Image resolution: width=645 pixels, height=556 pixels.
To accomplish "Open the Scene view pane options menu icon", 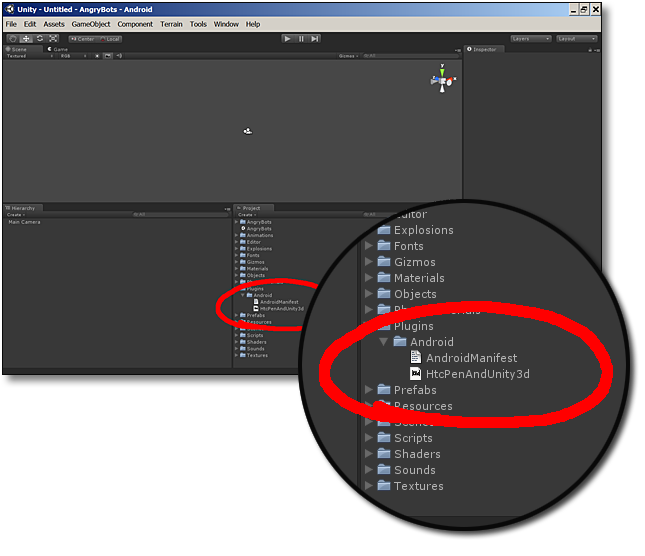I will (x=458, y=50).
